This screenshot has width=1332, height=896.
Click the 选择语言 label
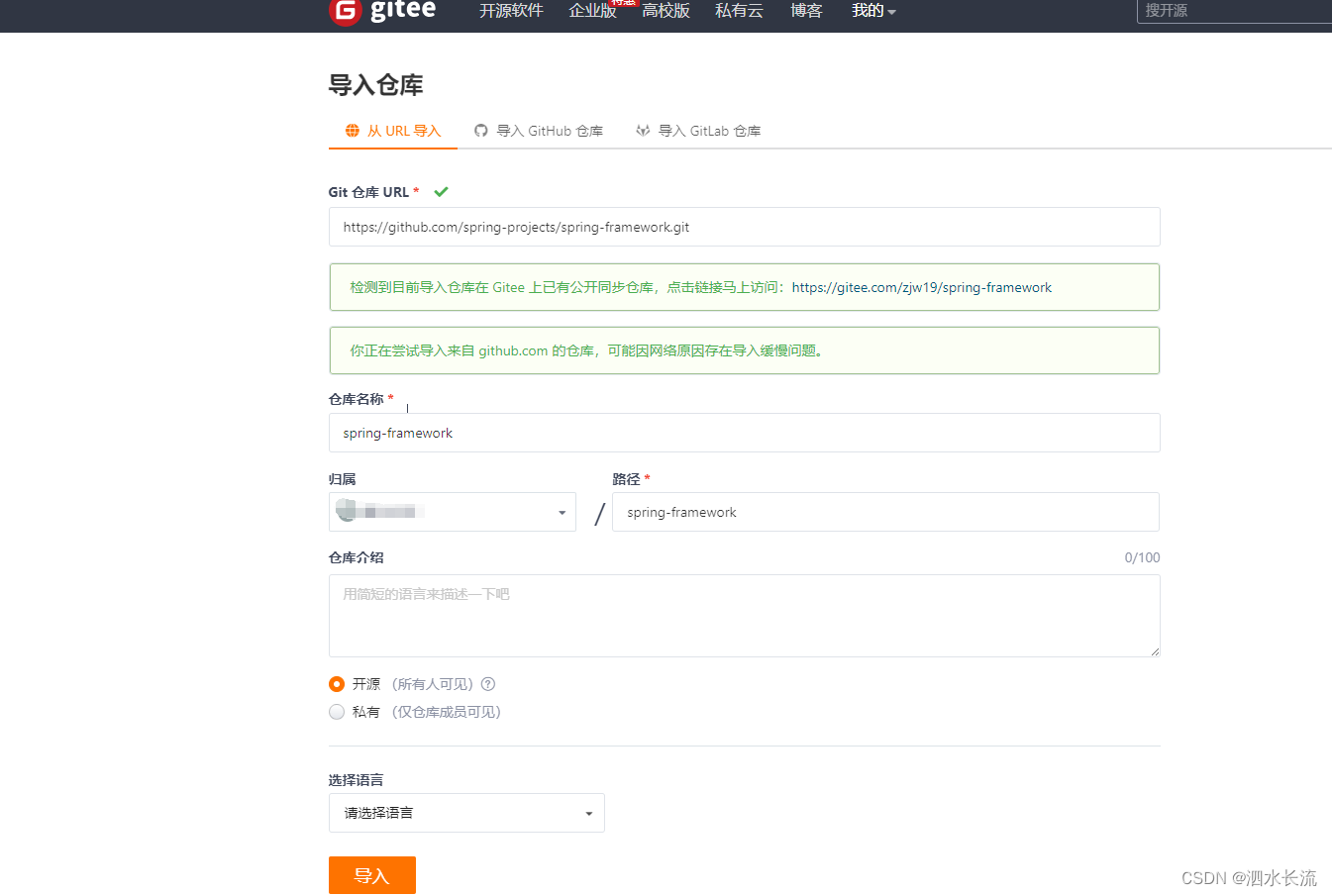point(356,780)
